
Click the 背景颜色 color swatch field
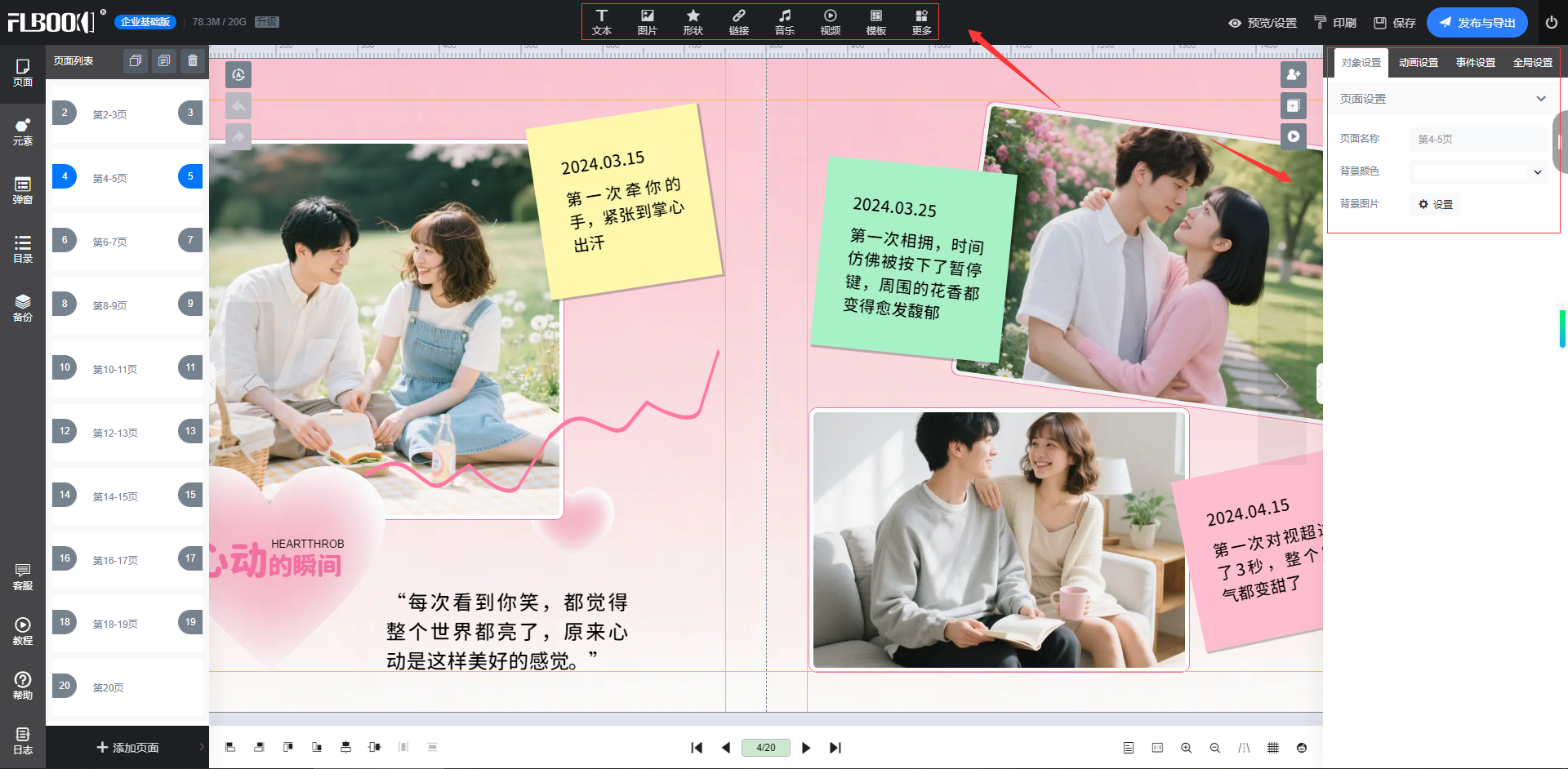click(1470, 172)
